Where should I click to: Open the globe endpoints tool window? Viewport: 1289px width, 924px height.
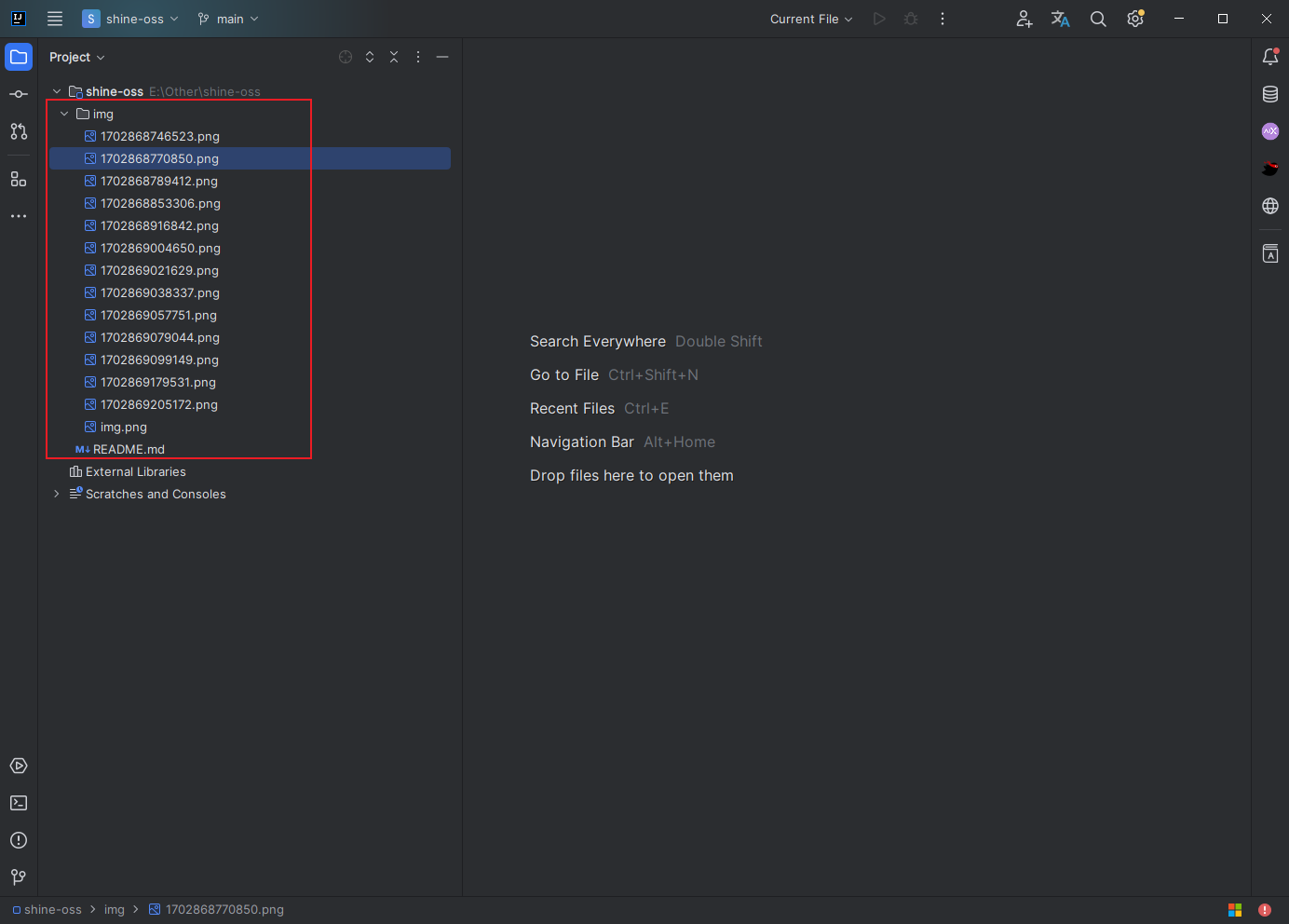point(1270,206)
